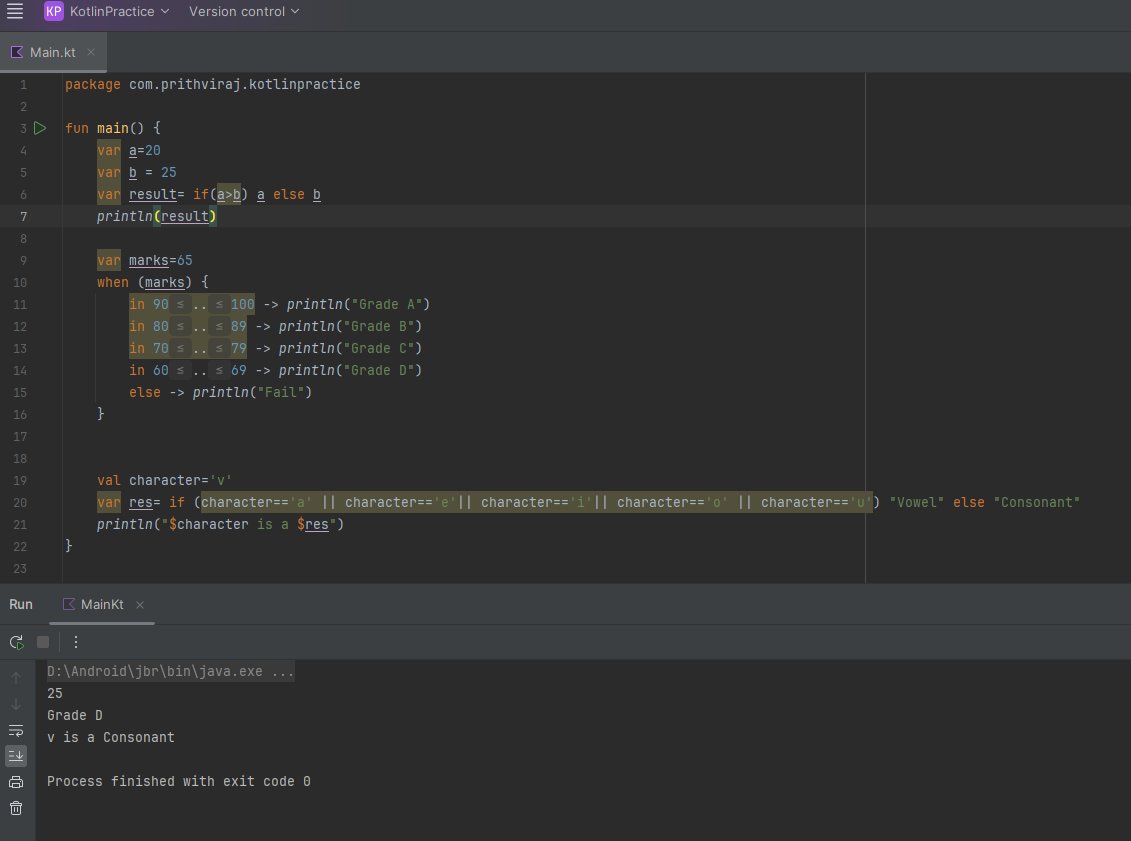1131x841 pixels.
Task: Run main via the gutter play icon
Action: point(40,128)
